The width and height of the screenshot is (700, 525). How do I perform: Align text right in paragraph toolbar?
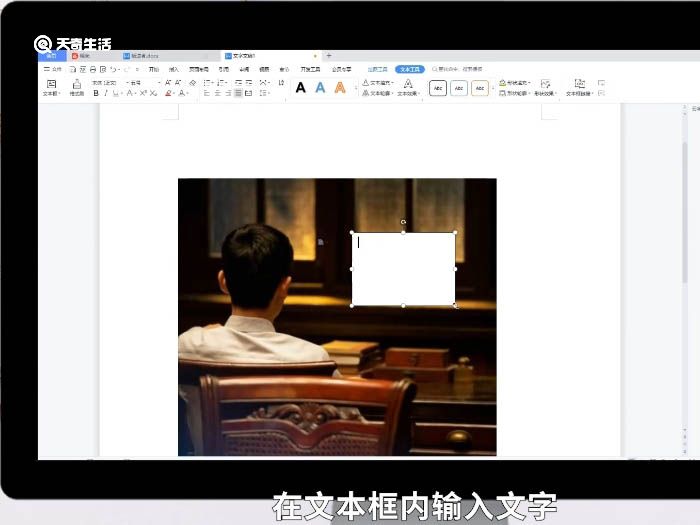pos(228,93)
